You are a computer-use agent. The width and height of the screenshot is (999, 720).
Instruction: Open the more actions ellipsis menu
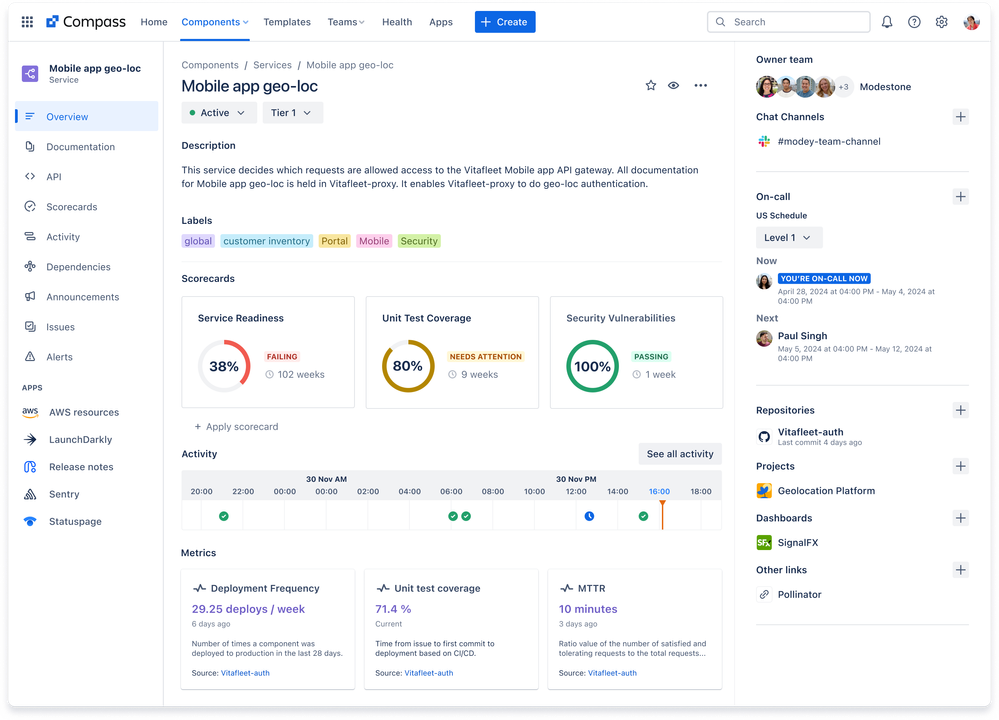coord(701,85)
